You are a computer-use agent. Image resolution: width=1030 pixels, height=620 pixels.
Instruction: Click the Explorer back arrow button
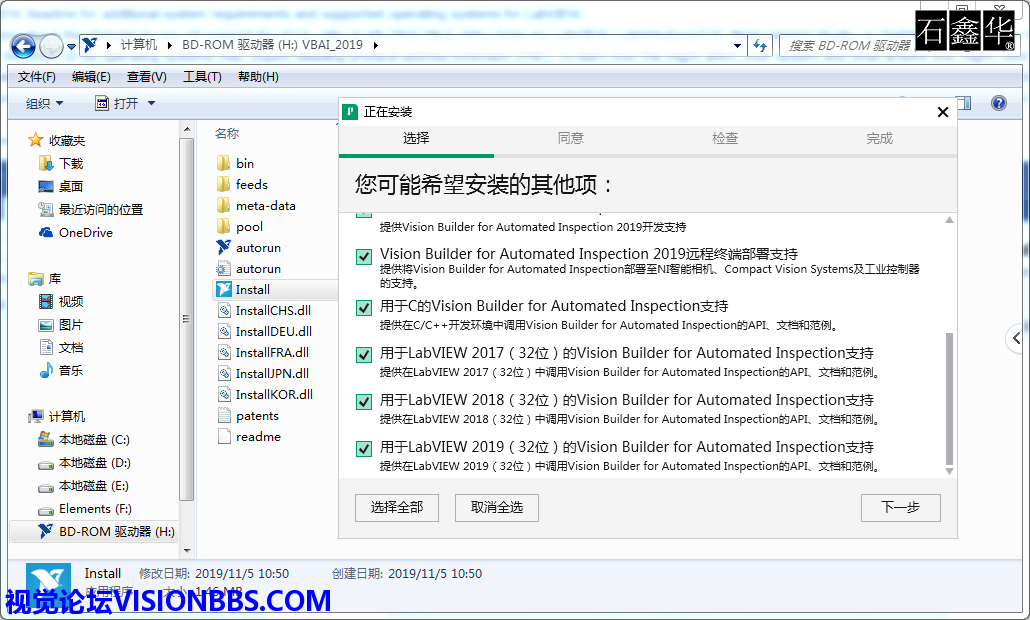[24, 46]
